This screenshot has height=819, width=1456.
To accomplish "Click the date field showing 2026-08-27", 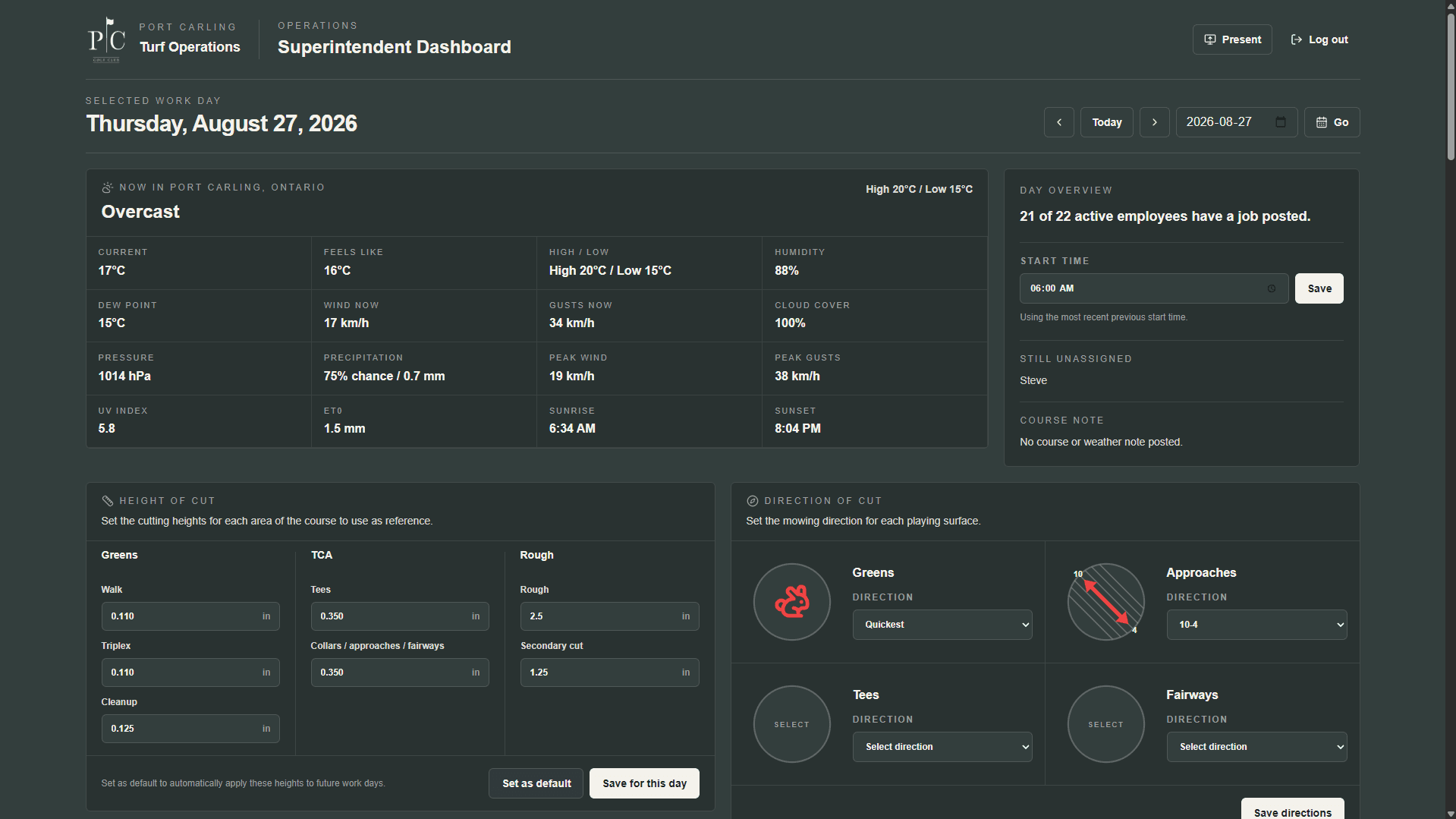I will click(x=1236, y=122).
